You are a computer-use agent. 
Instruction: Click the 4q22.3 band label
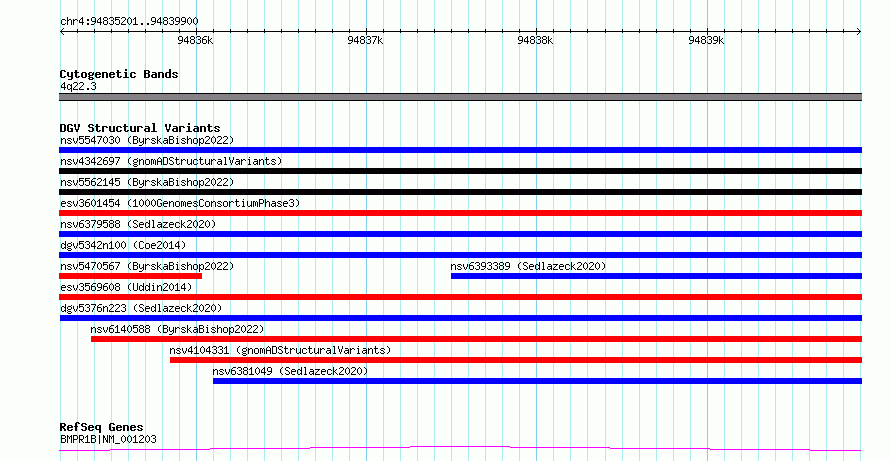pyautogui.click(x=78, y=86)
